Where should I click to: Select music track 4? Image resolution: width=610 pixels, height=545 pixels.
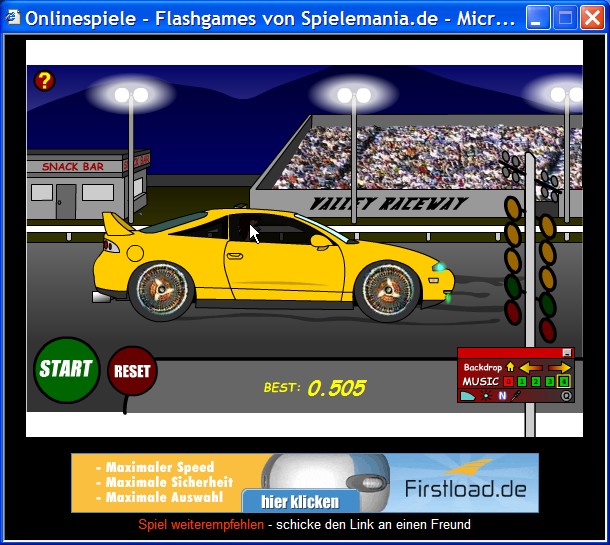[x=564, y=381]
